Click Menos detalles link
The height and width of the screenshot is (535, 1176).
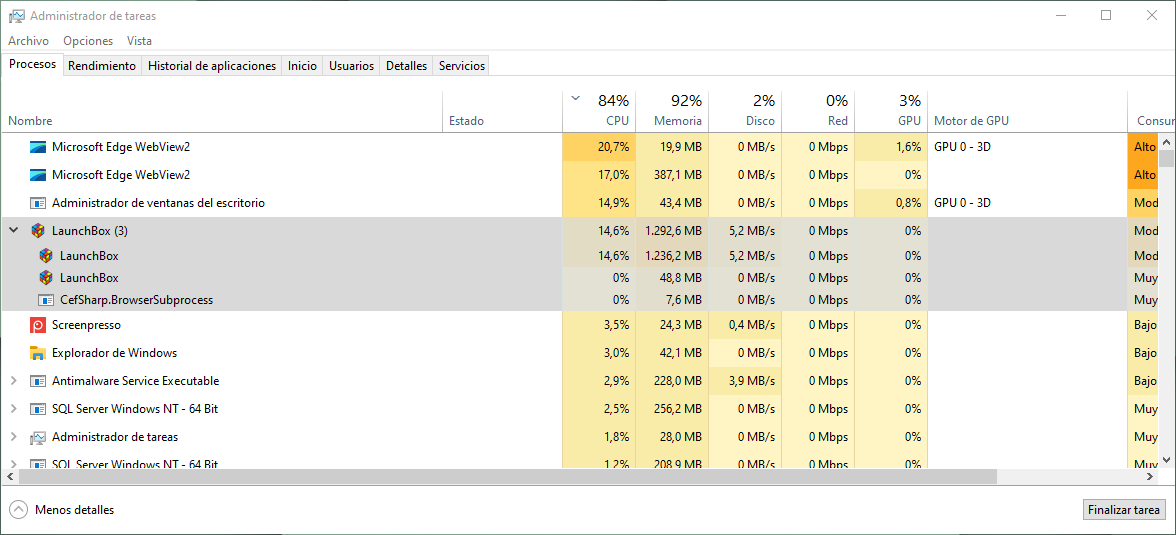pos(74,509)
